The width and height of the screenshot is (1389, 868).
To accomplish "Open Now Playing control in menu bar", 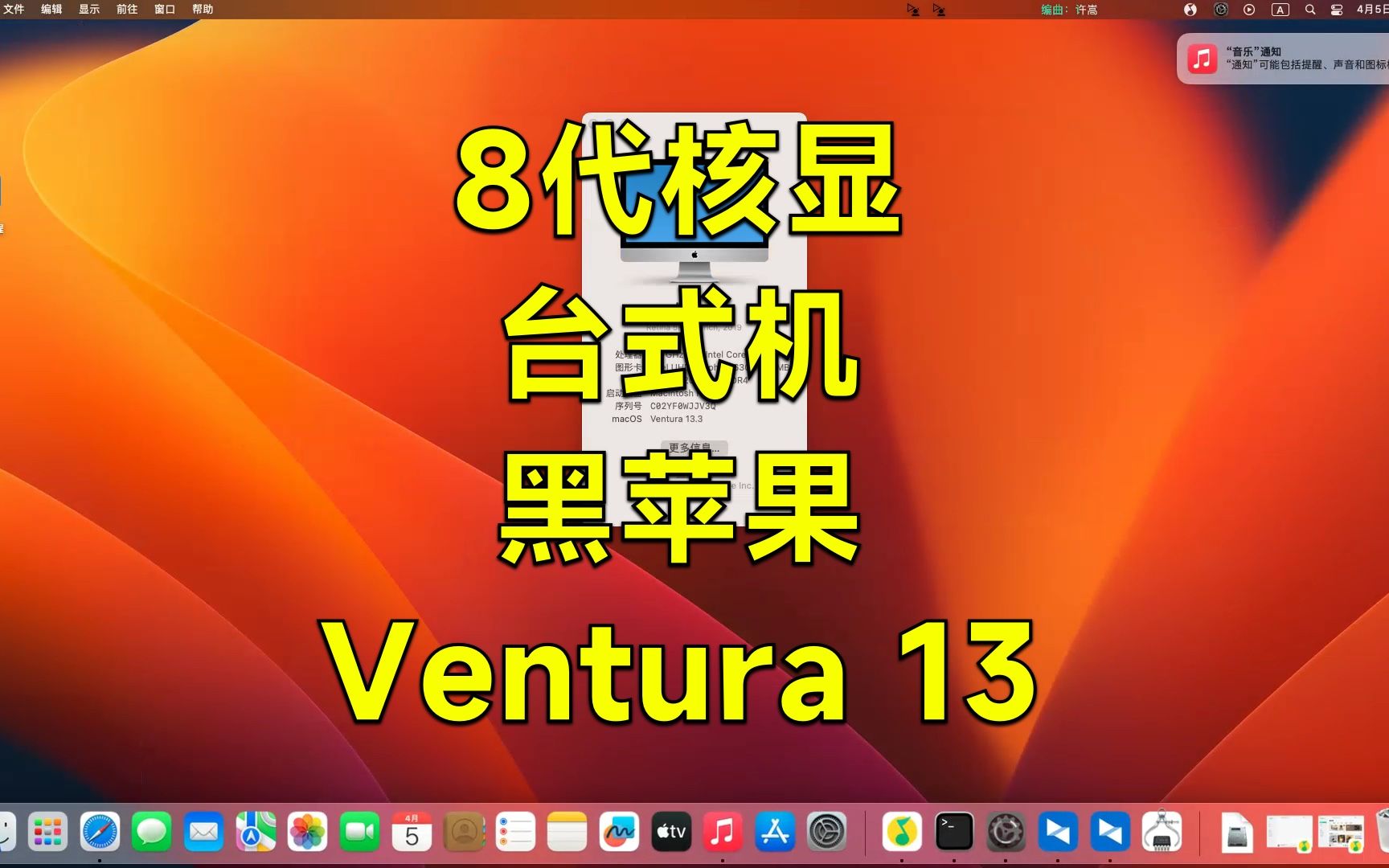I will point(1249,10).
